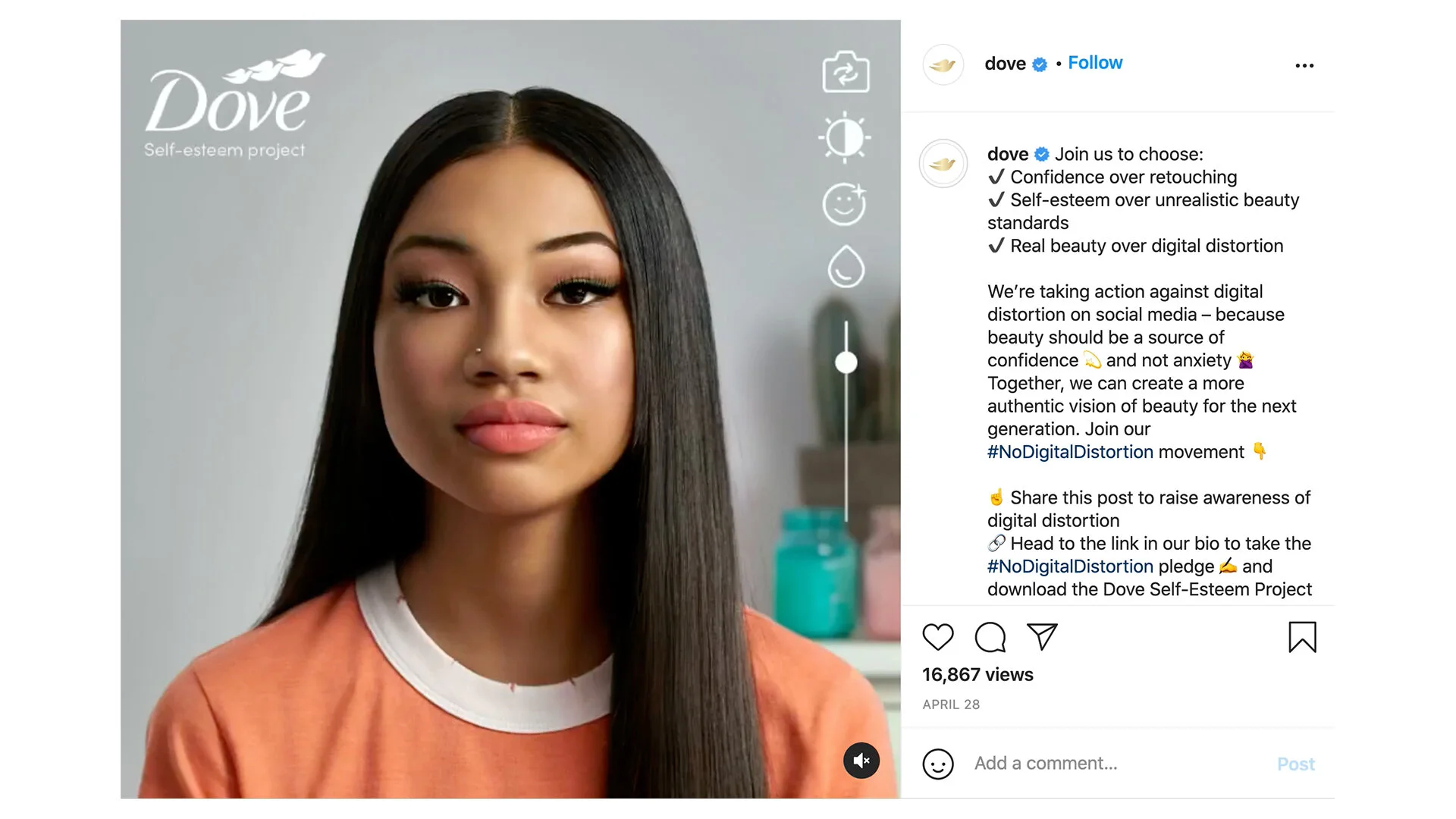Viewport: 1456px width, 819px height.
Task: Click the Post comment button
Action: (x=1295, y=764)
